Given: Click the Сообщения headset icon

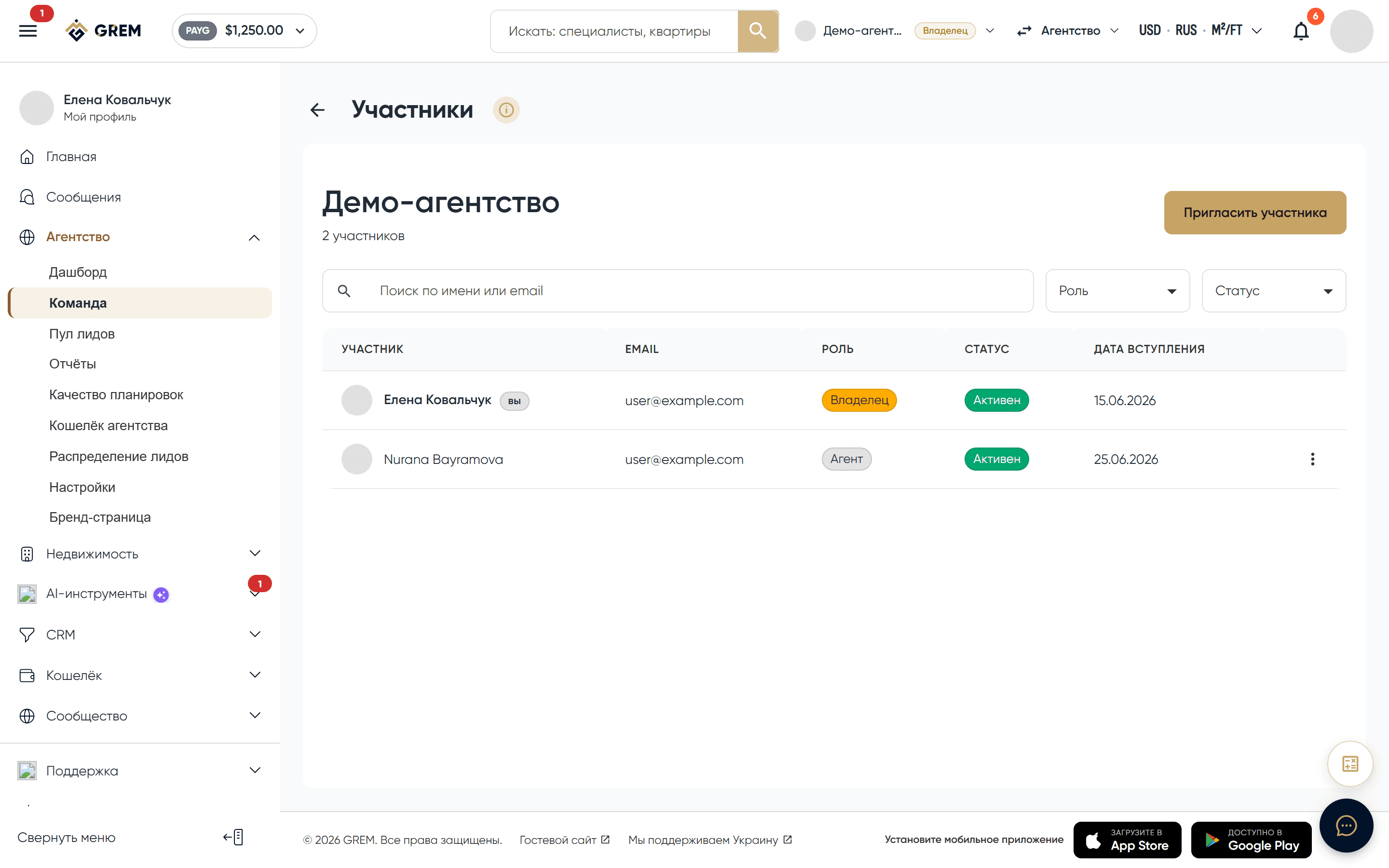Looking at the screenshot, I should 27,197.
